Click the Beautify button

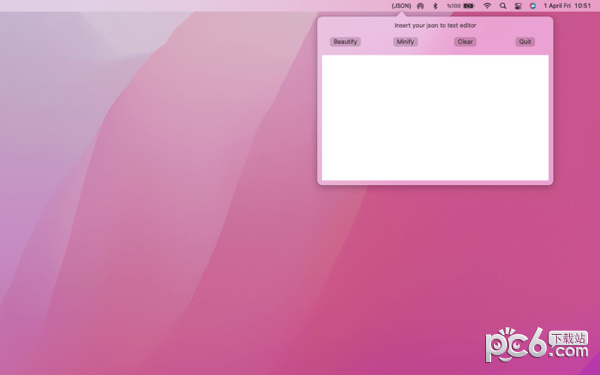[345, 42]
